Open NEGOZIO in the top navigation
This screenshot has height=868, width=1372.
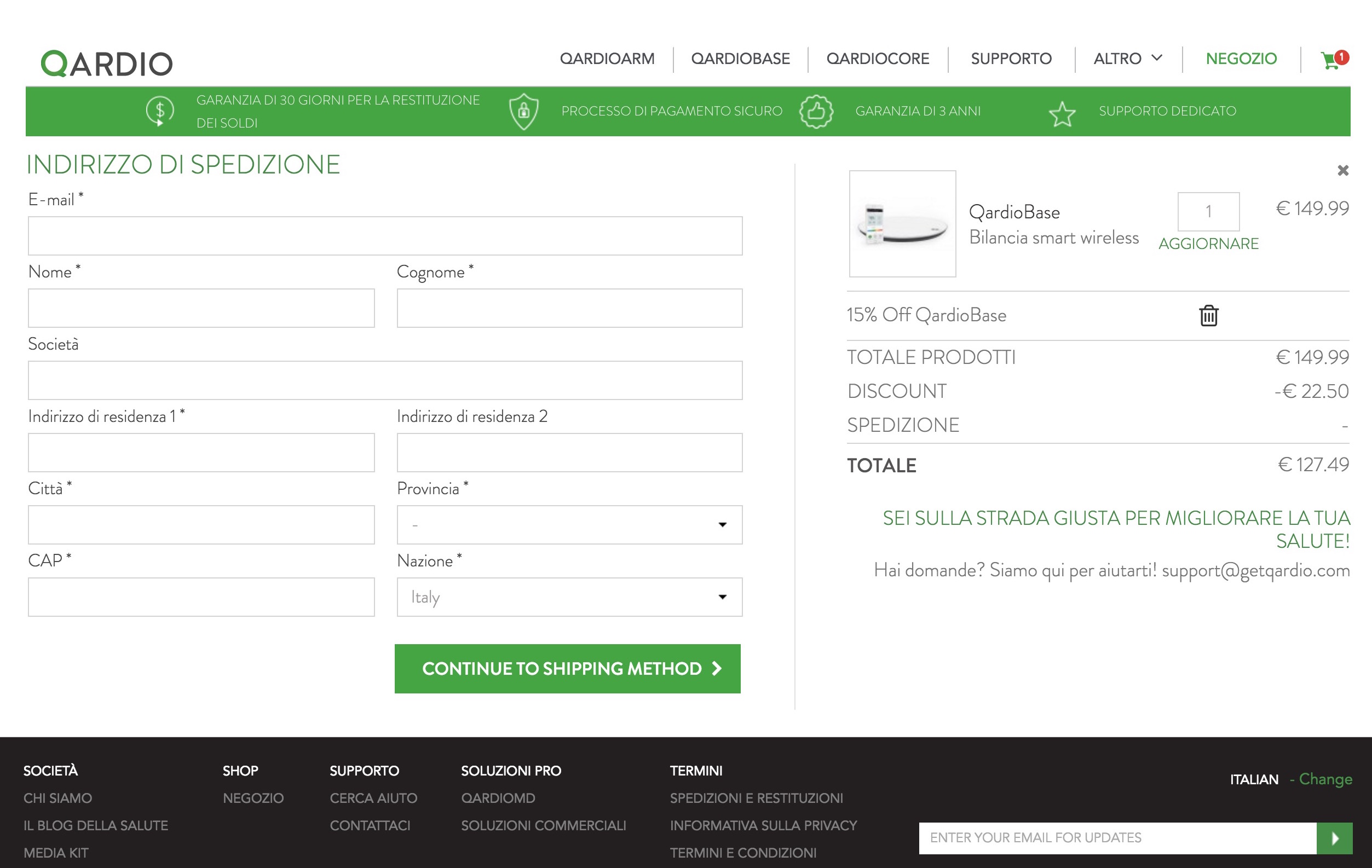tap(1241, 59)
